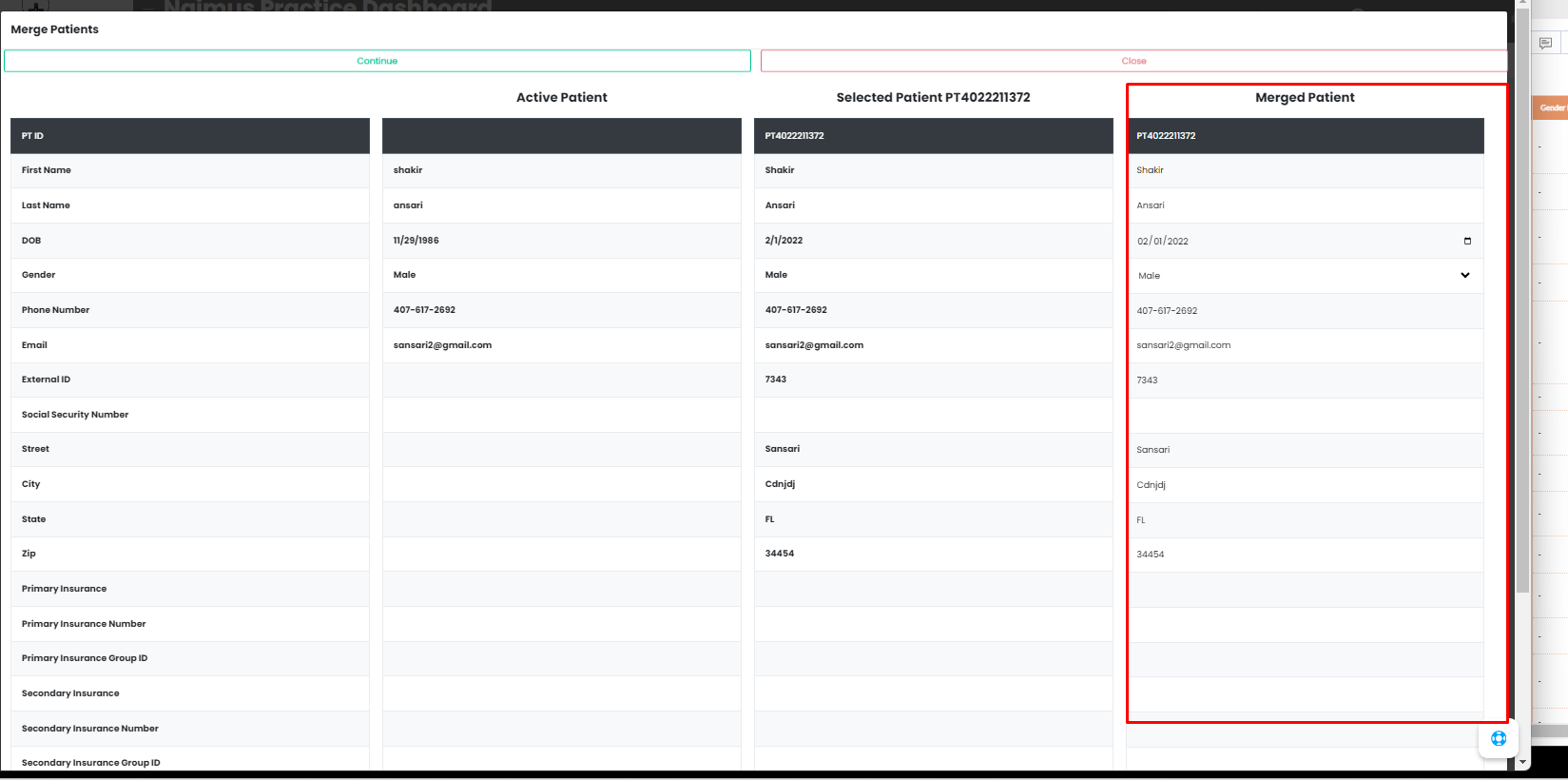The height and width of the screenshot is (780, 1568).
Task: Focus the merged Primary Insurance Group ID field
Action: (1306, 659)
